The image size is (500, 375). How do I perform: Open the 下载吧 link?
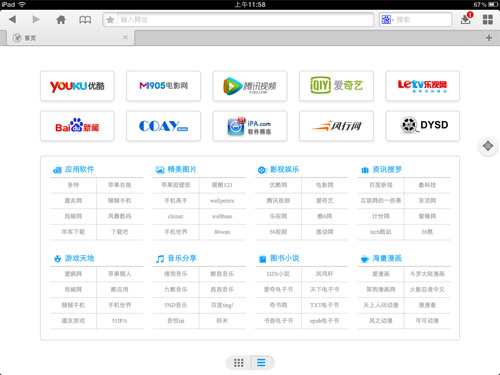120,232
